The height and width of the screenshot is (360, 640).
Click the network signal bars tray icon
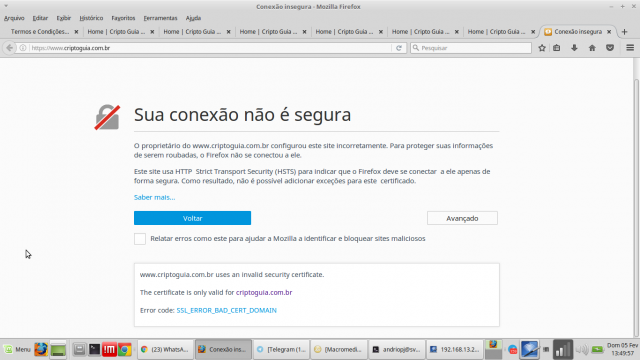[563, 350]
